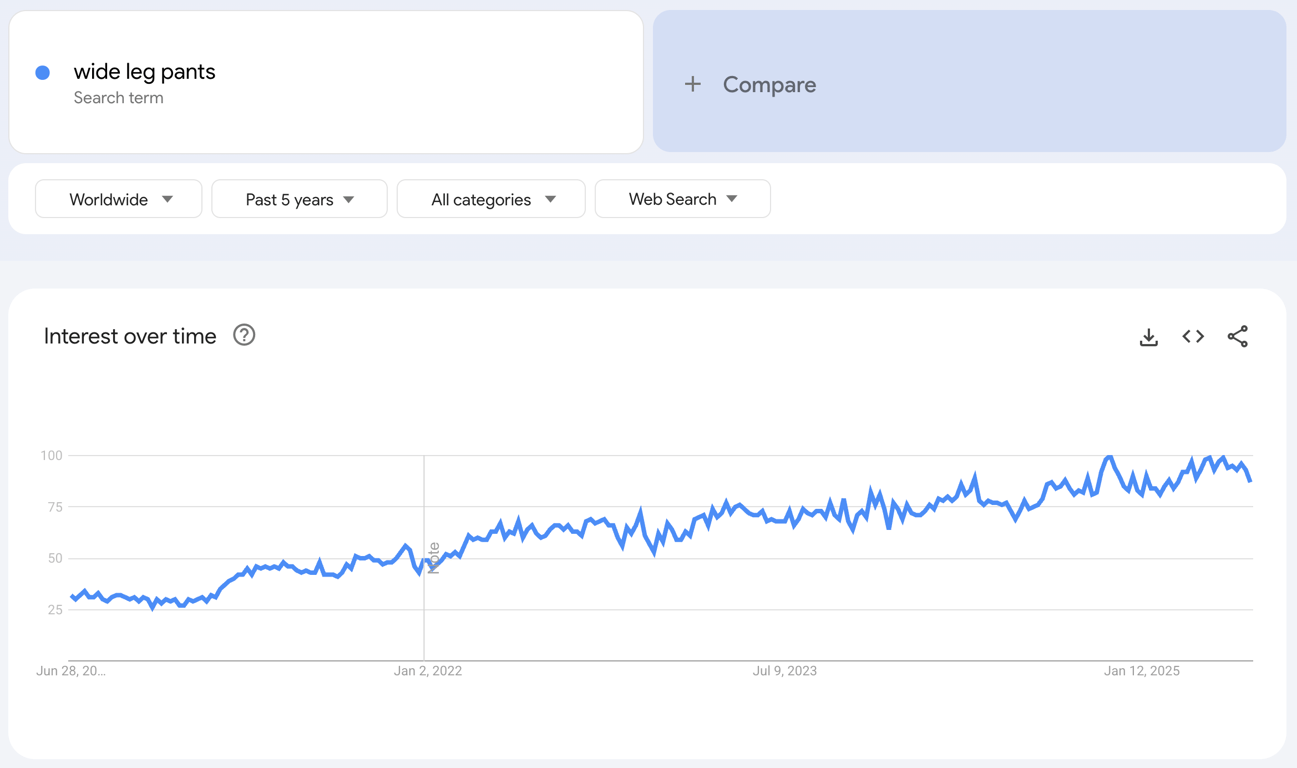Open help tooltip beside Interest over time
The image size is (1297, 768).
[244, 335]
